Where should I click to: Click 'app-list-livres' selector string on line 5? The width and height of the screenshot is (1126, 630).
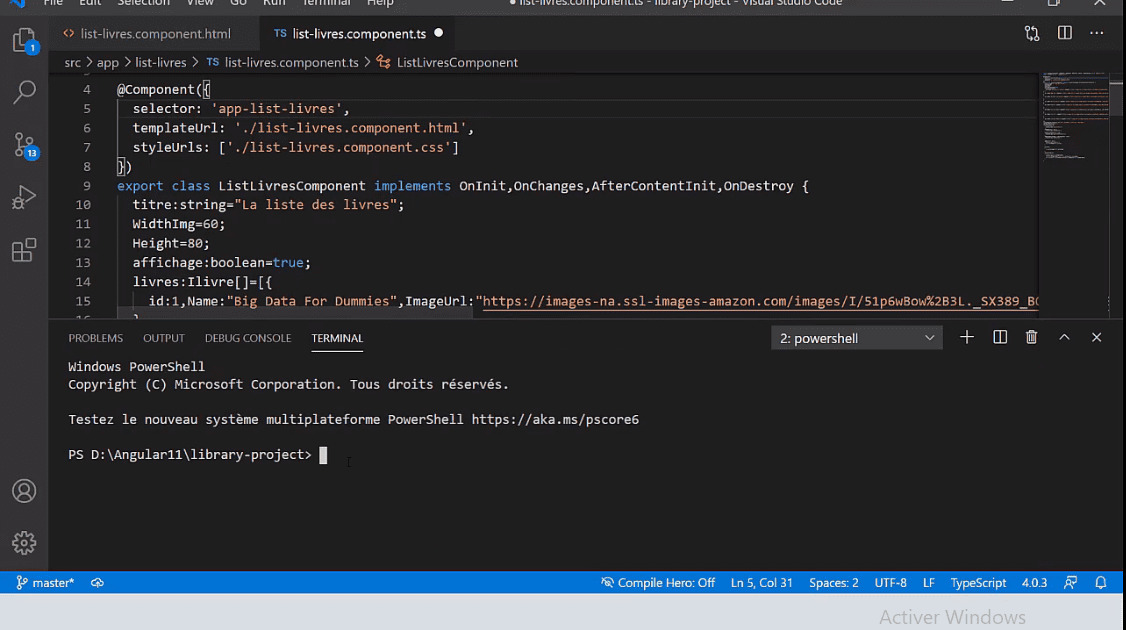pyautogui.click(x=276, y=108)
